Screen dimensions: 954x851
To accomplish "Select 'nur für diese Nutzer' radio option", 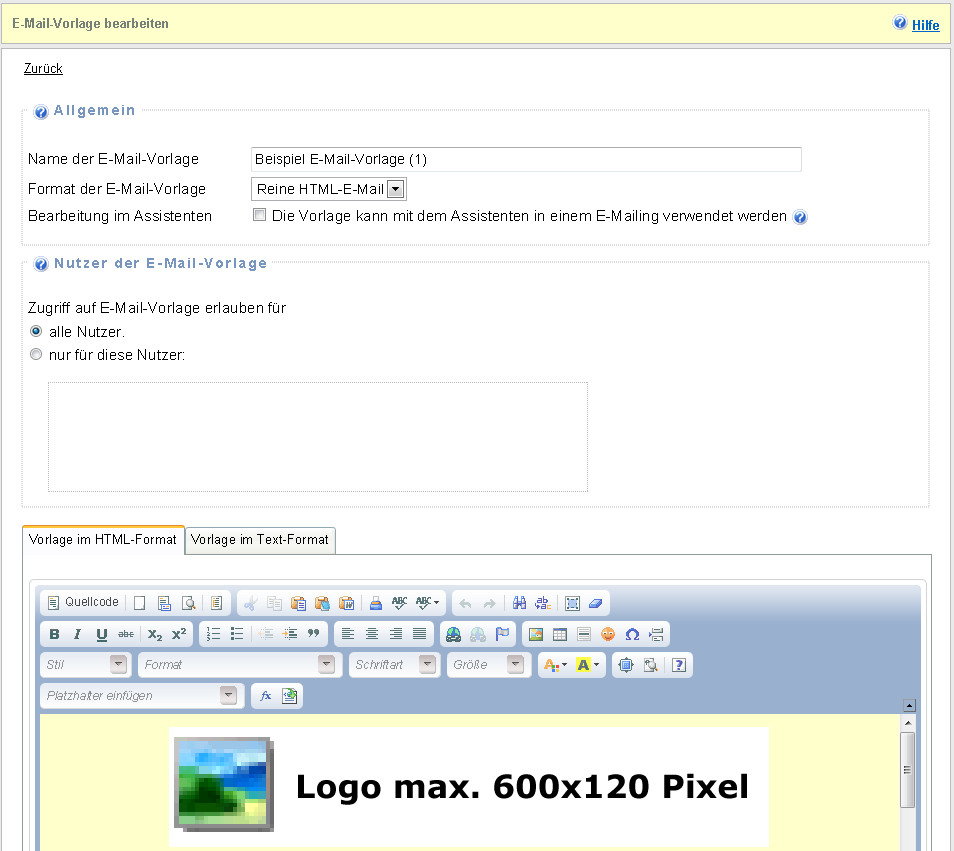I will (36, 354).
